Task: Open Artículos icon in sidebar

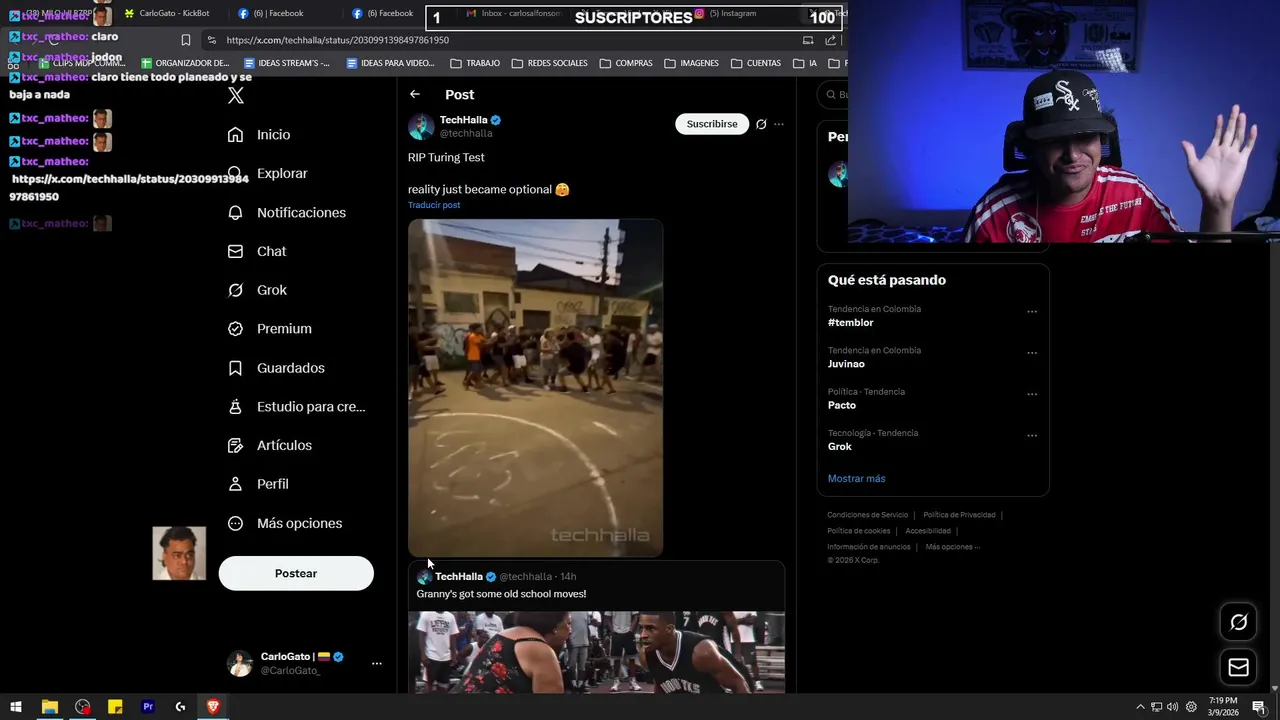Action: pyautogui.click(x=235, y=446)
